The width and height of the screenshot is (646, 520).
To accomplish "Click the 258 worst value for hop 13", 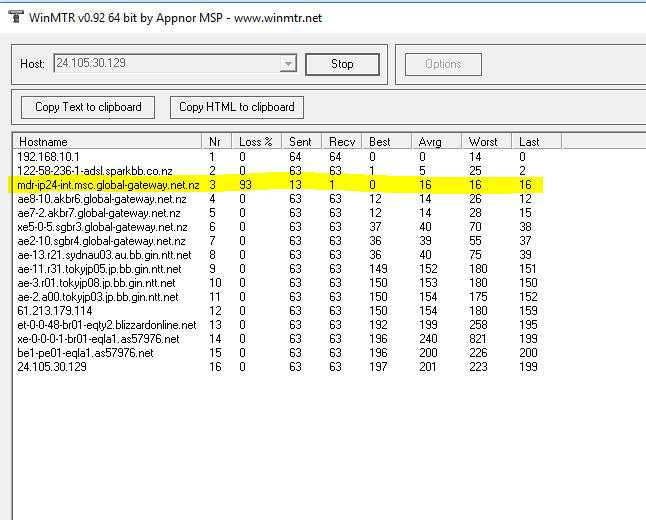I will click(478, 325).
